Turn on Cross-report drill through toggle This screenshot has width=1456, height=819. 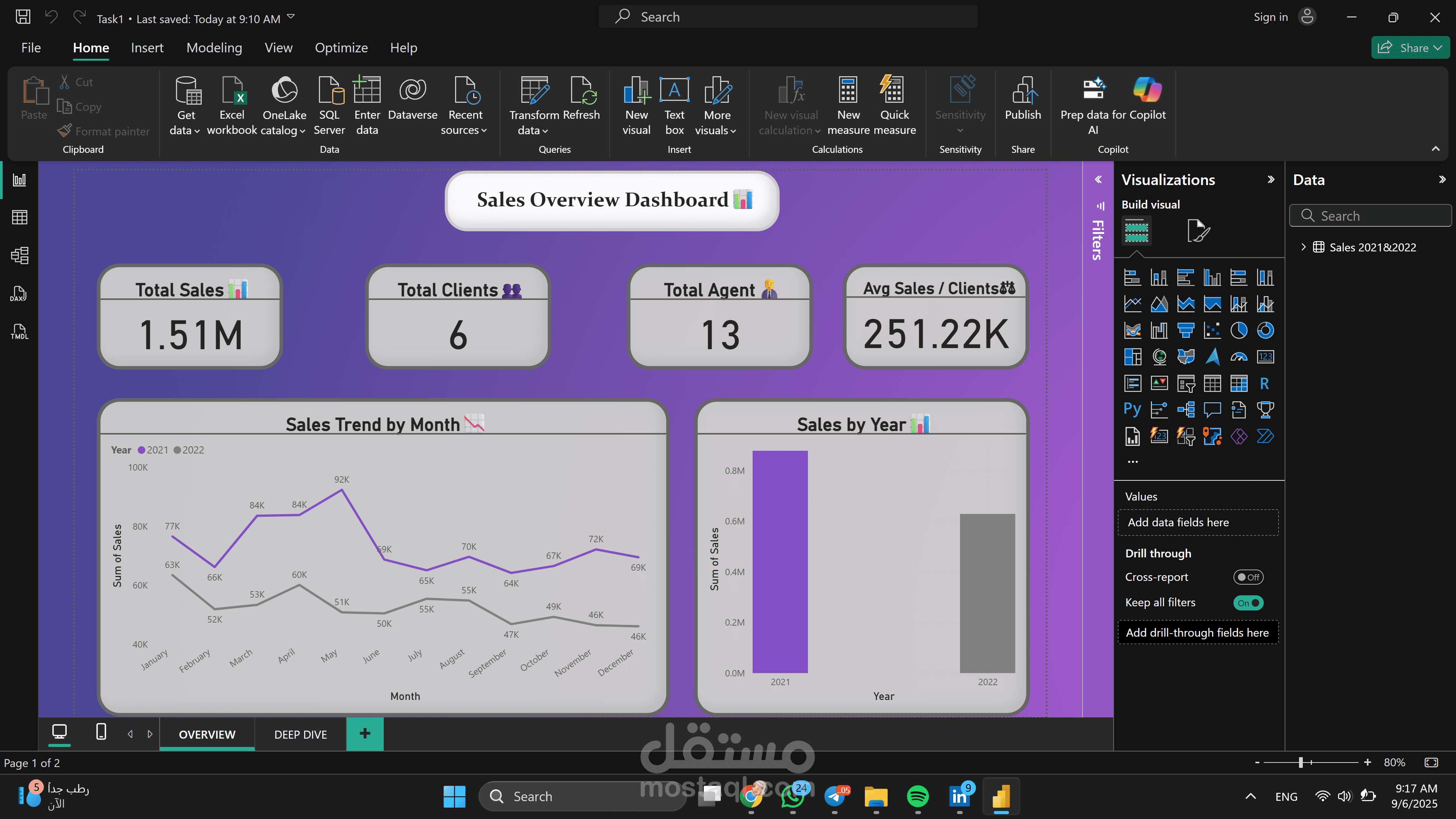coord(1248,577)
